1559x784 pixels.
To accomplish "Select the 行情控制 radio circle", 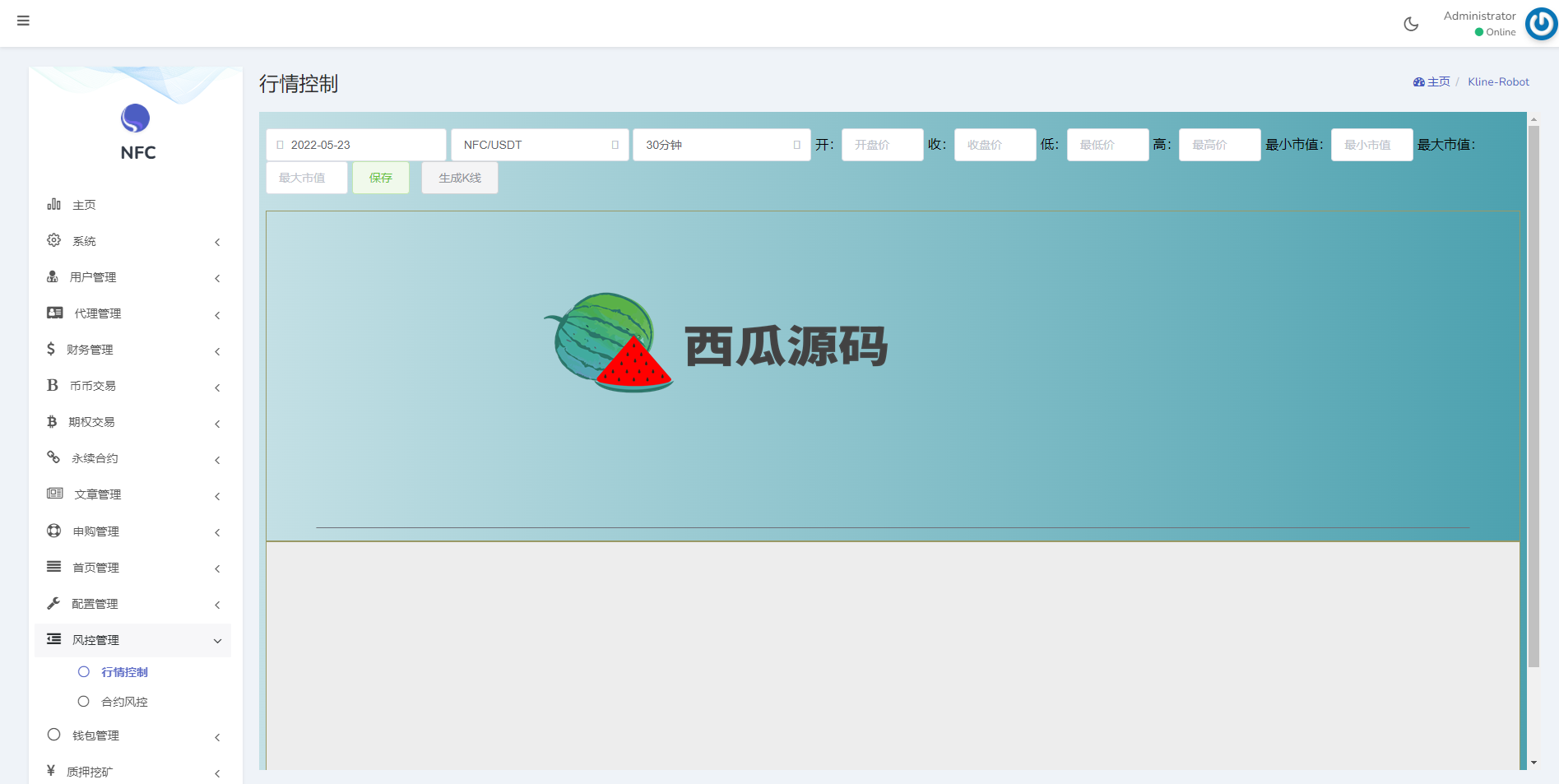I will pos(84,672).
